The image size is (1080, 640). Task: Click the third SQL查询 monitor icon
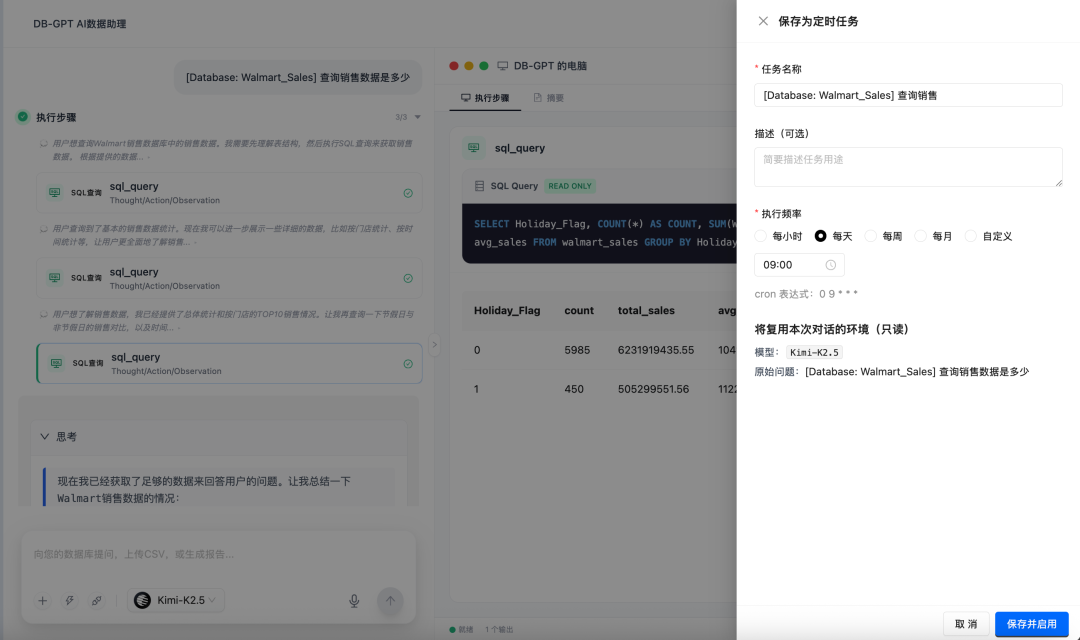click(56, 363)
